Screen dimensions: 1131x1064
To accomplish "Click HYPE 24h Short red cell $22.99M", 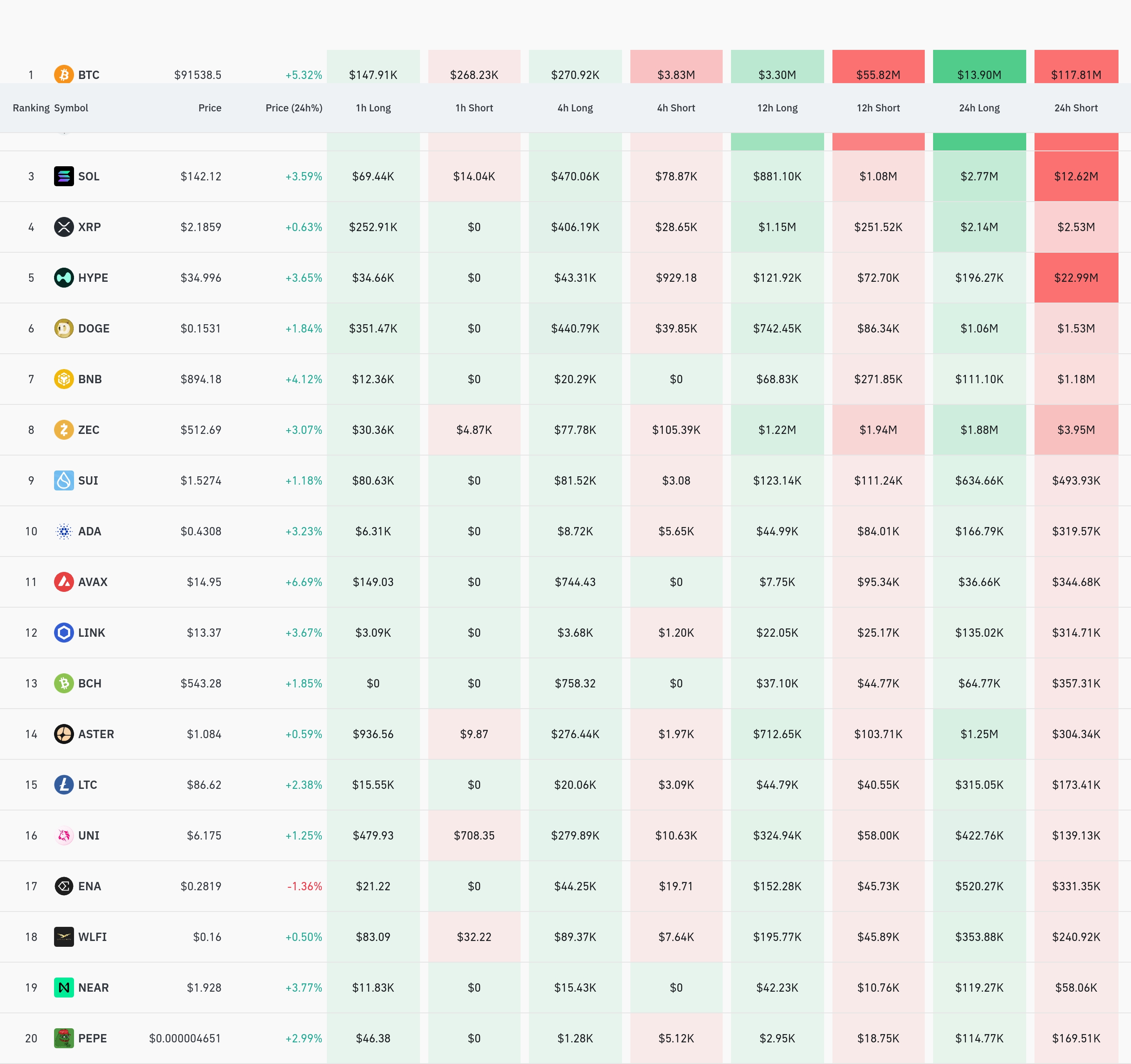I will [1075, 278].
